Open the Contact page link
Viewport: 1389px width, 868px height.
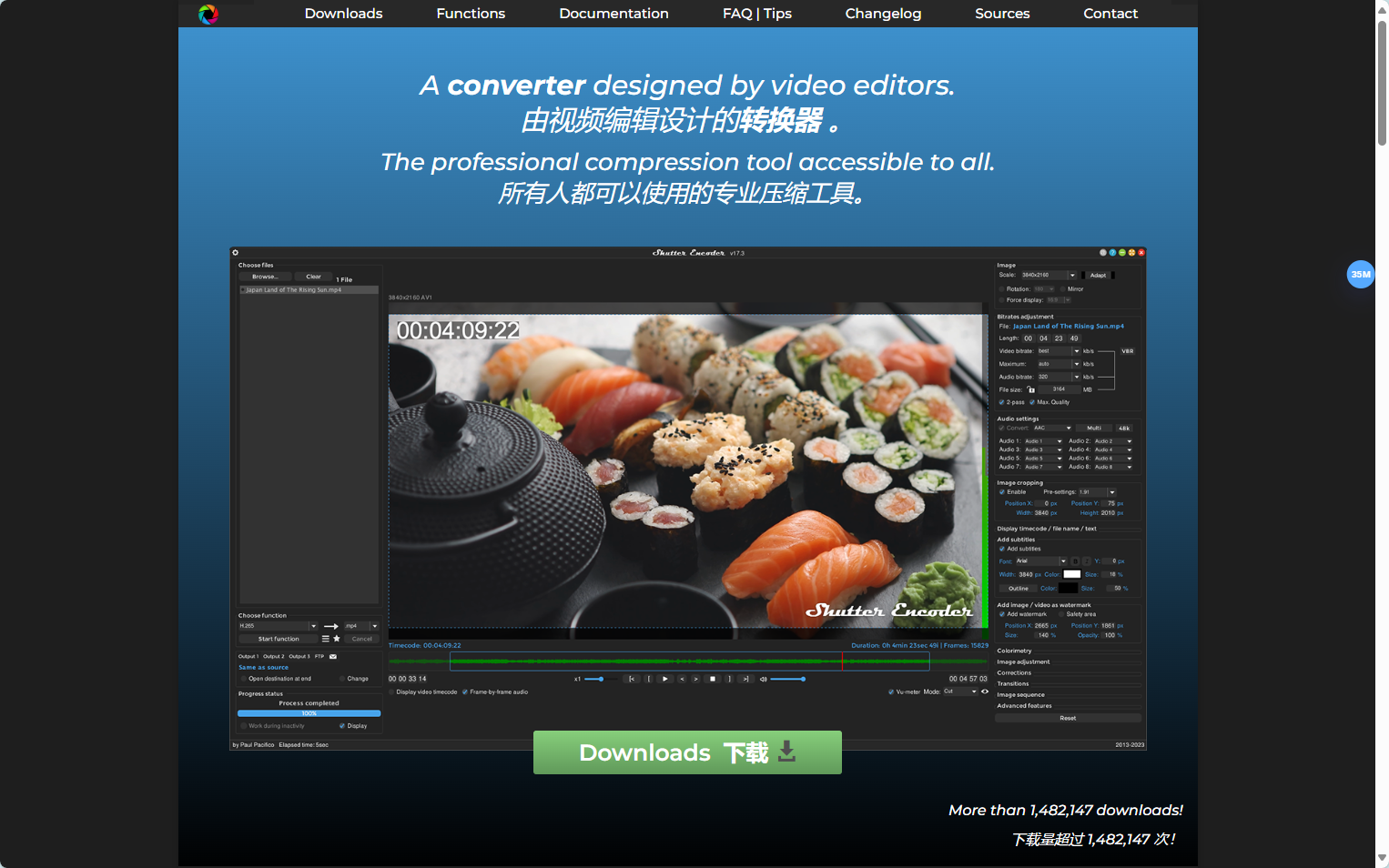tap(1110, 14)
